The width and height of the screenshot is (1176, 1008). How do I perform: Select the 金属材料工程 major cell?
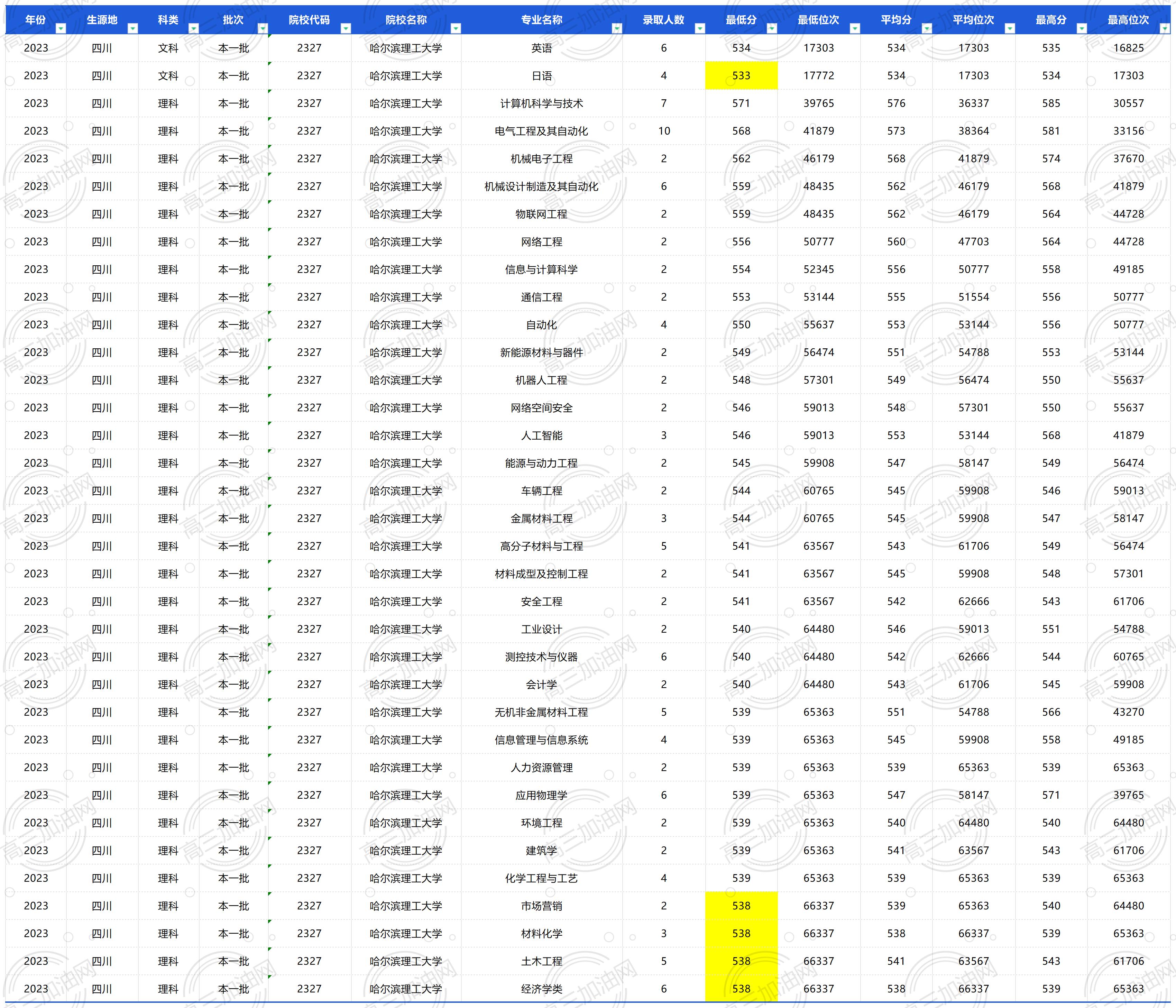[542, 518]
